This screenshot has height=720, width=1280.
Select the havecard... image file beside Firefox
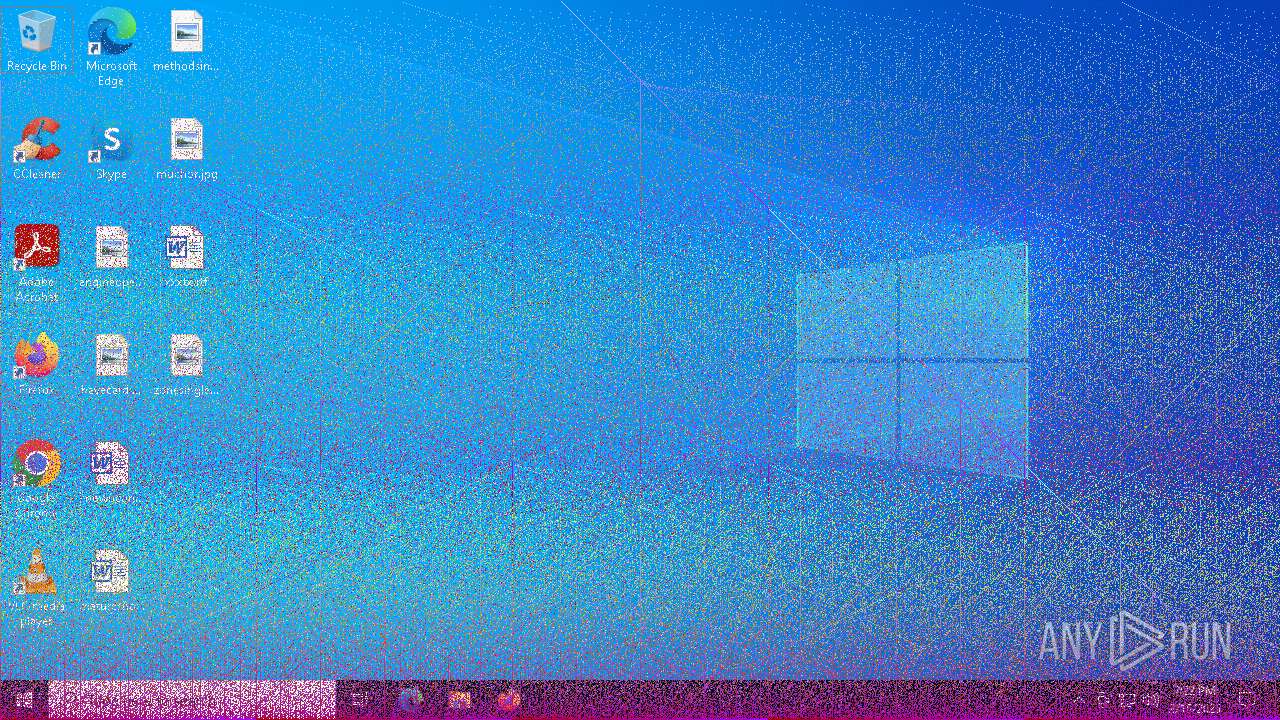(111, 365)
